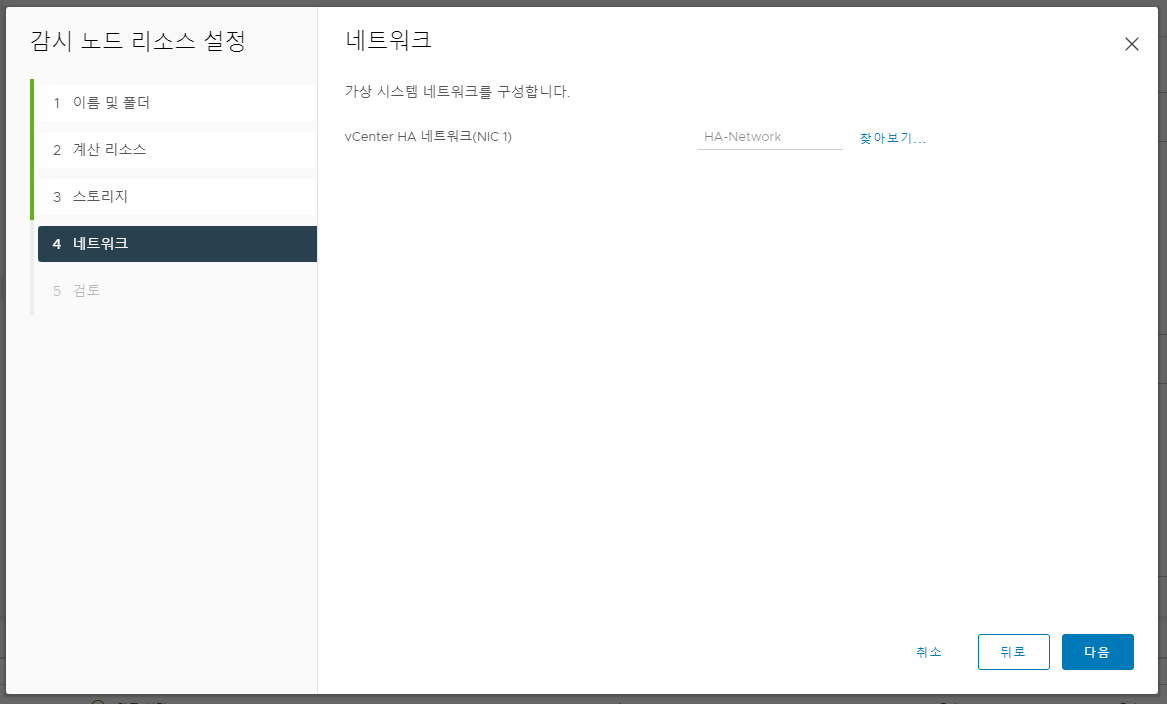The image size is (1167, 704).
Task: Go to step 3 스토리지
Action: pos(177,196)
